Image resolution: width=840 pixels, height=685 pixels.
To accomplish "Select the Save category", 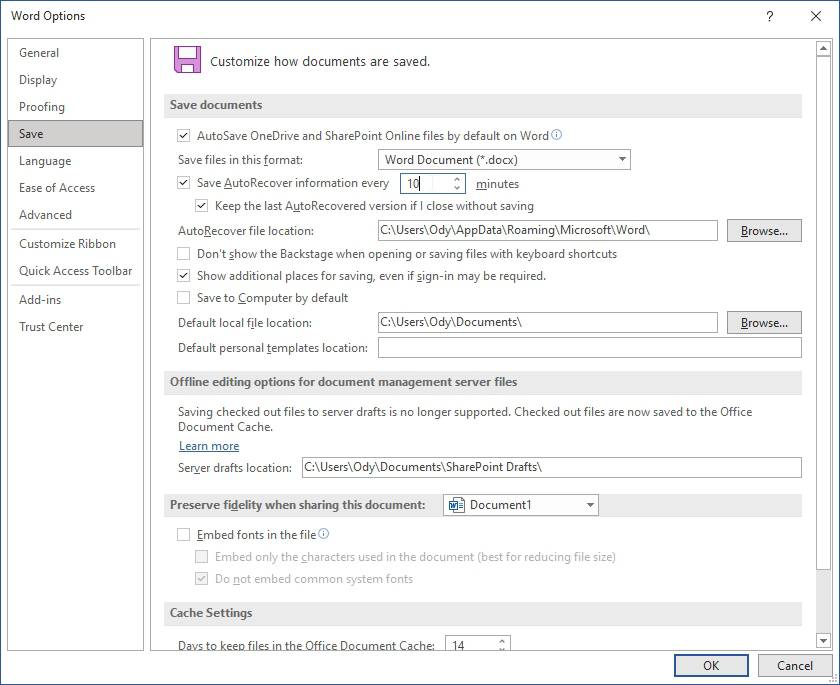I will point(76,133).
